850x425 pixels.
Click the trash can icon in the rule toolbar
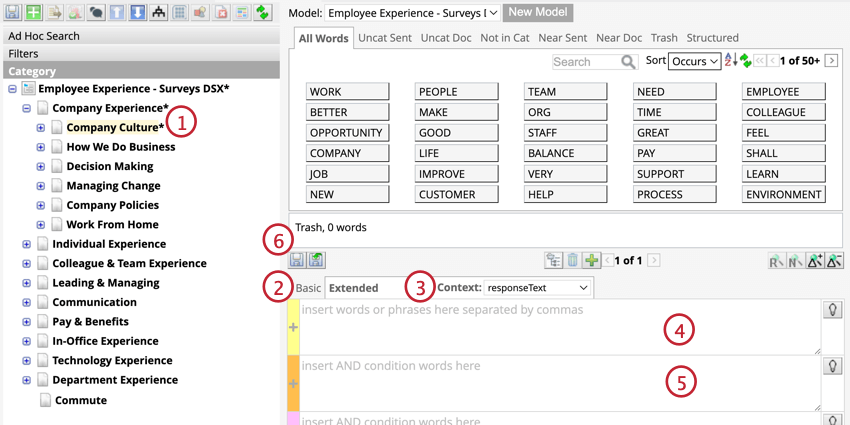(x=572, y=261)
